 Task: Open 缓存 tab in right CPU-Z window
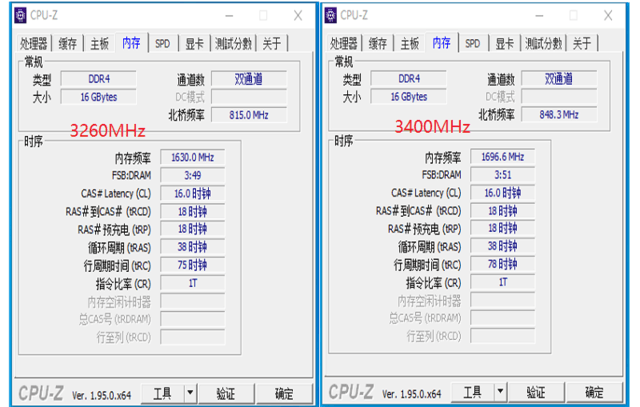pos(378,43)
